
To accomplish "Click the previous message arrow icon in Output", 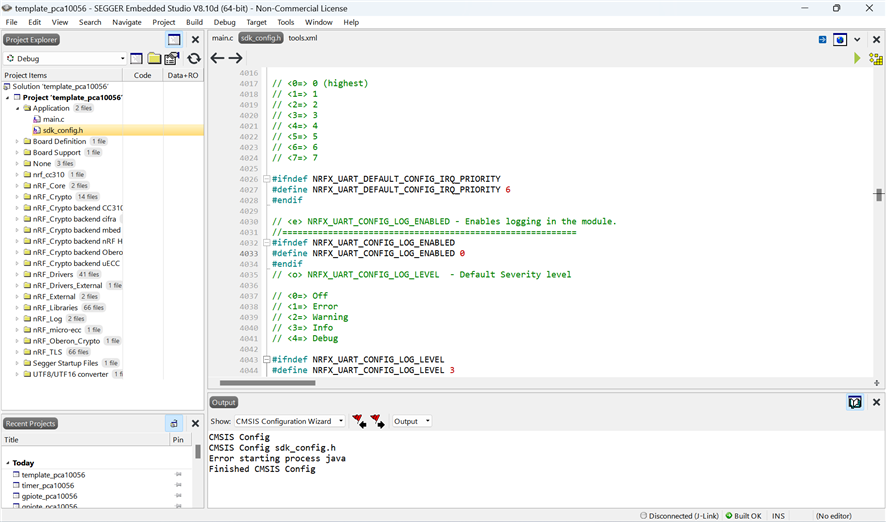I will coord(358,421).
